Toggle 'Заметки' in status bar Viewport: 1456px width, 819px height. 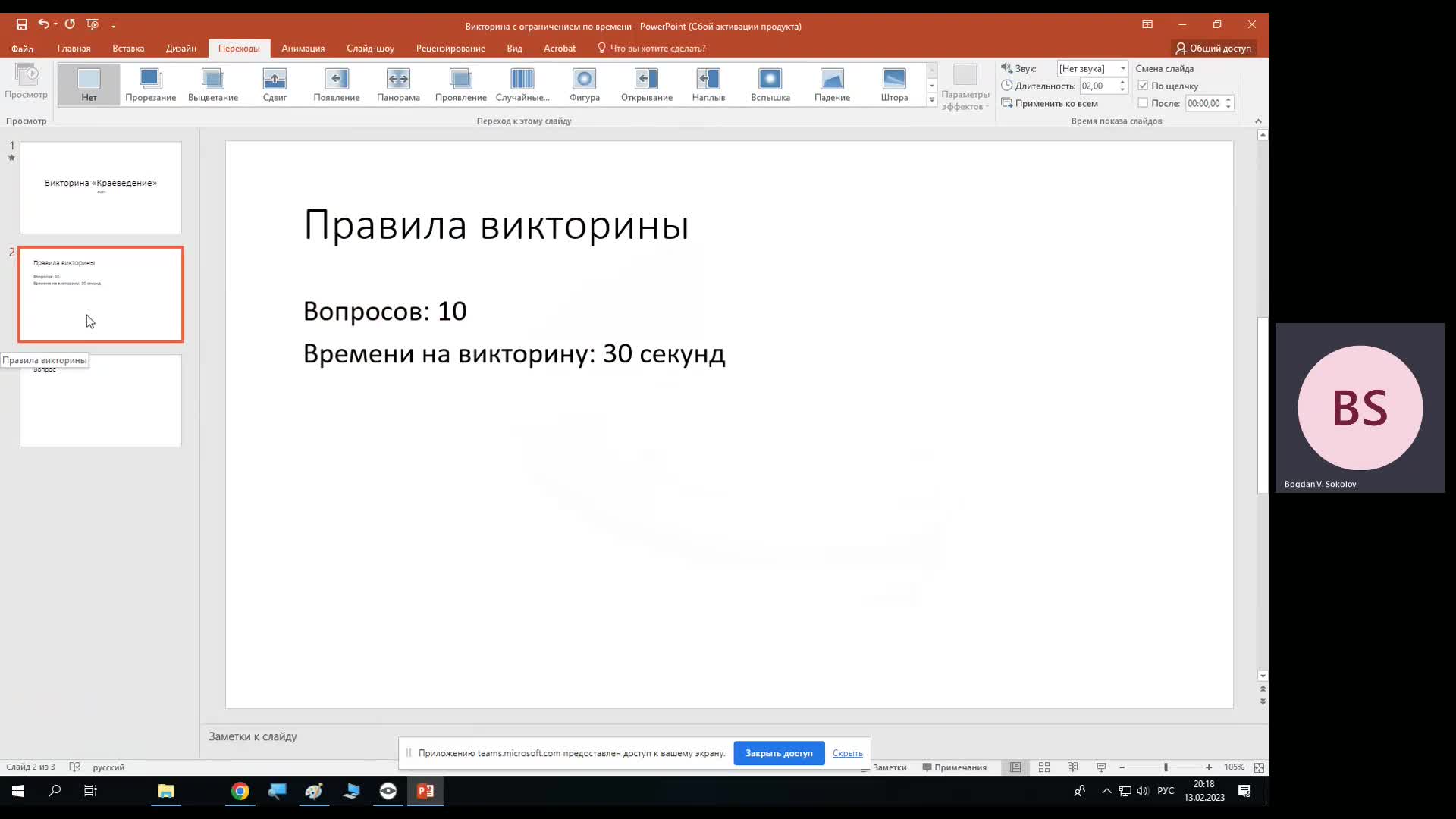coord(884,767)
